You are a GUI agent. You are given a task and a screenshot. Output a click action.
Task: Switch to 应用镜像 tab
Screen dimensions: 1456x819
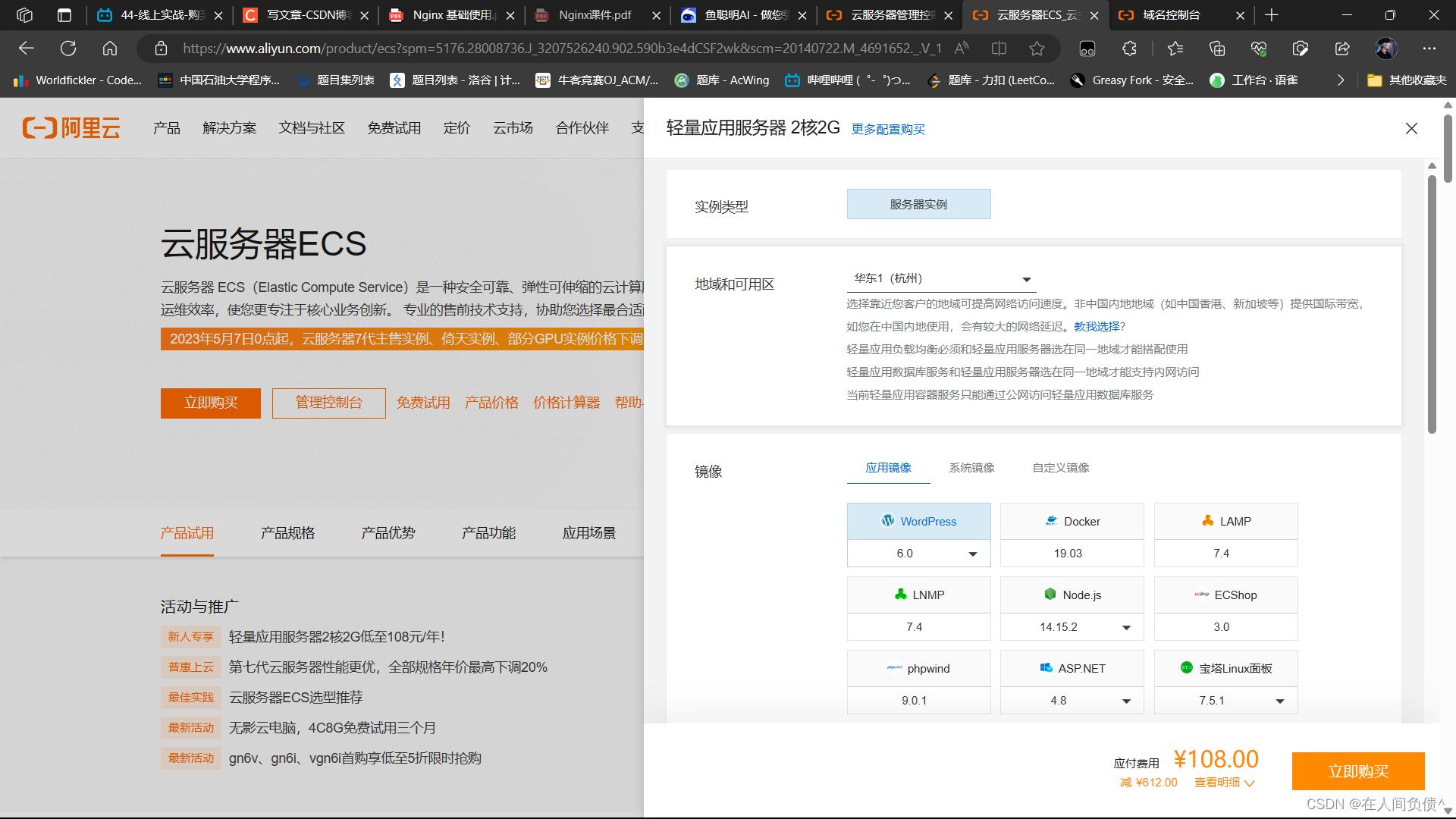[888, 468]
